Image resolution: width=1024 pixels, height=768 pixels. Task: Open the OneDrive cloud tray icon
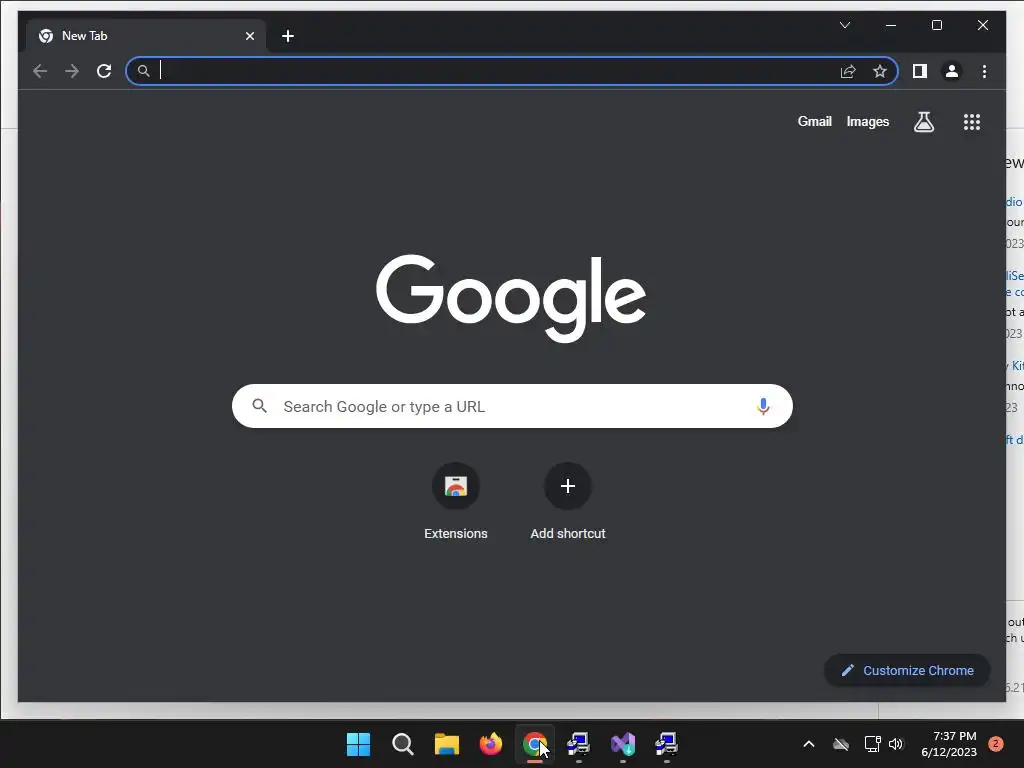coord(841,744)
